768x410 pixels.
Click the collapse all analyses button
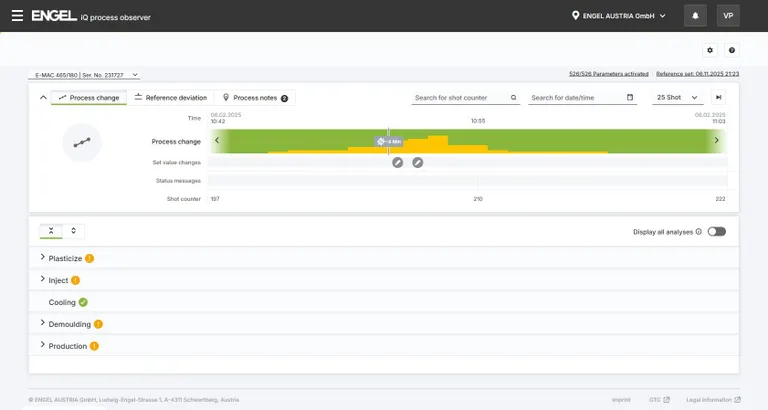51,231
